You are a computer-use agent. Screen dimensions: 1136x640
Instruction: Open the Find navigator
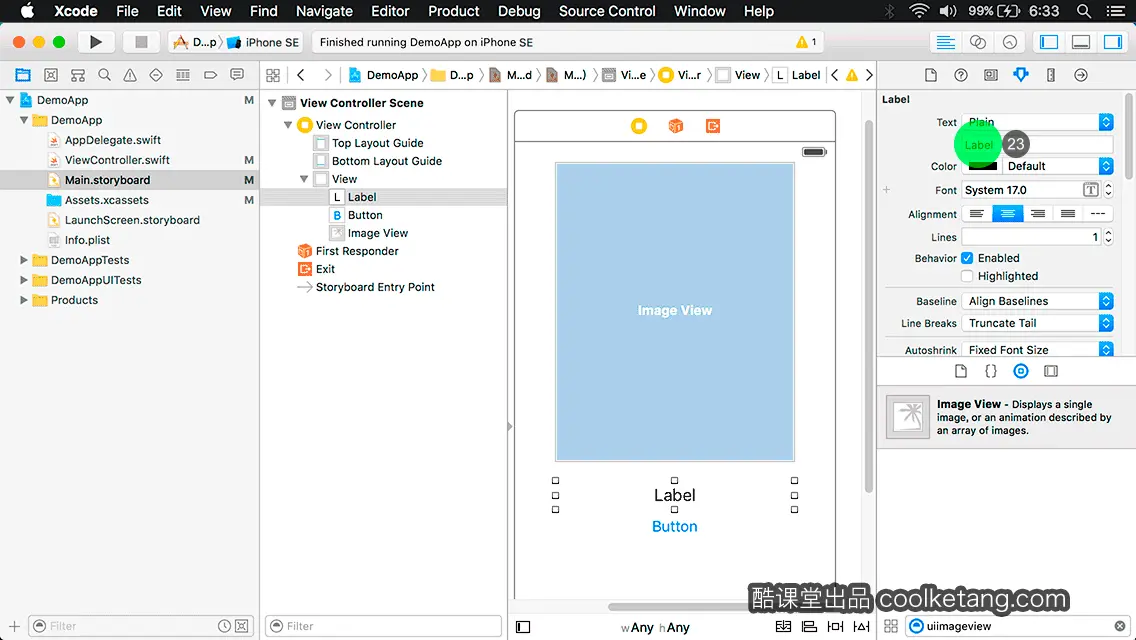104,75
